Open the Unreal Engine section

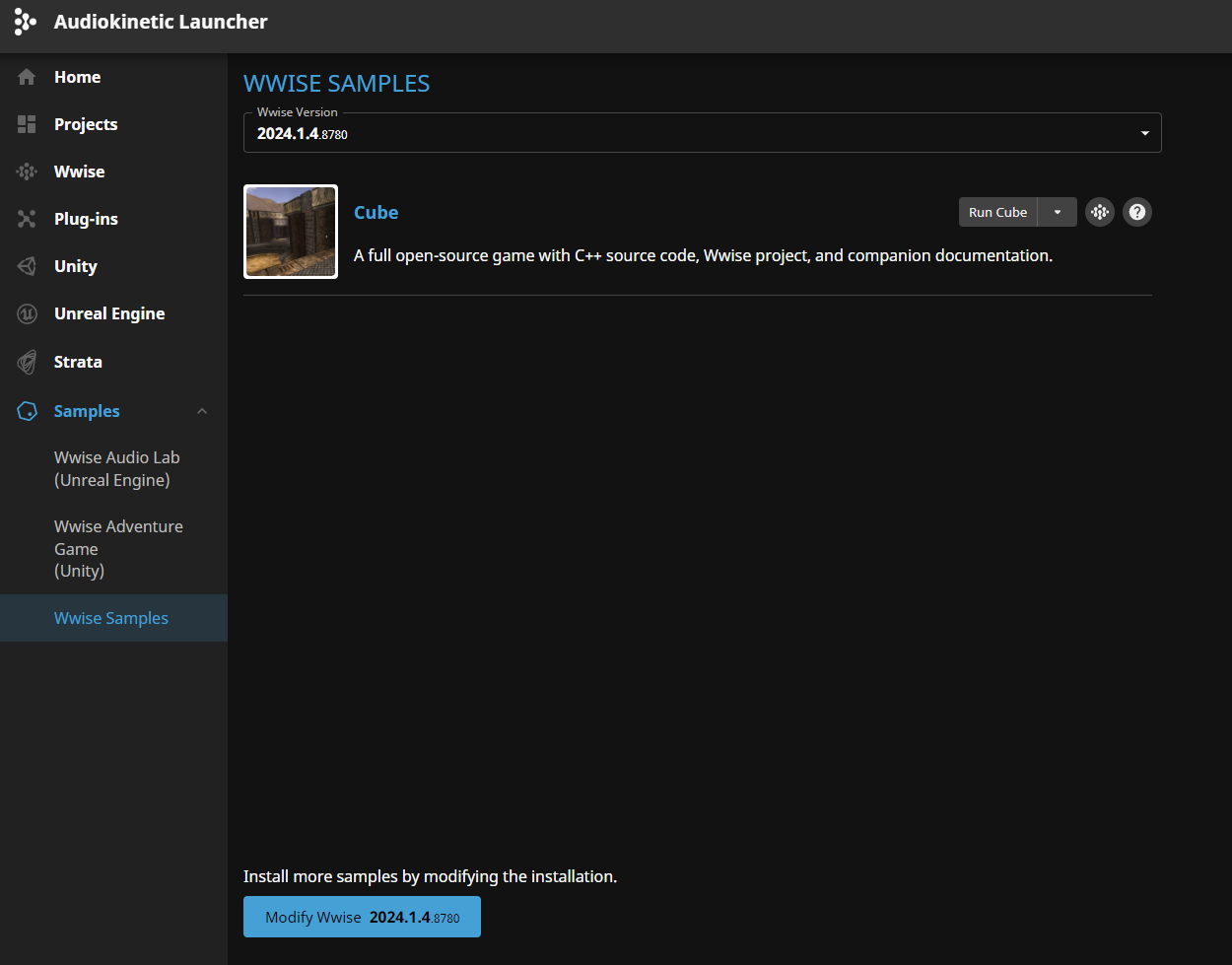[x=109, y=313]
